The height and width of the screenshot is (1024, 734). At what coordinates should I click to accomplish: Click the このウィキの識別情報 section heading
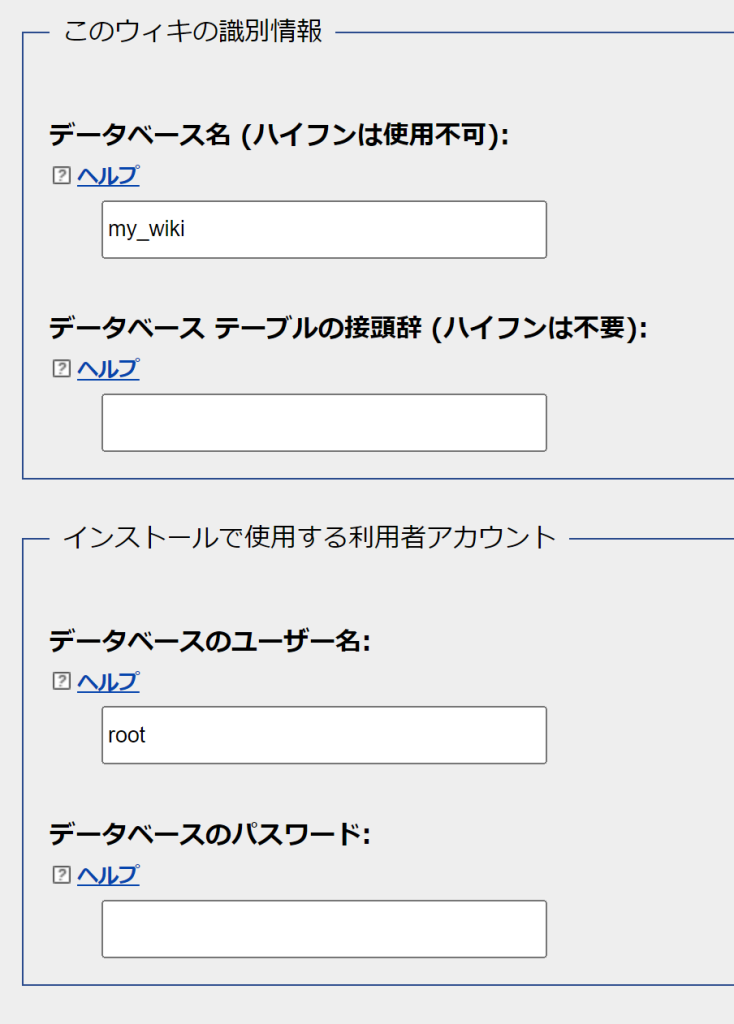(x=193, y=31)
